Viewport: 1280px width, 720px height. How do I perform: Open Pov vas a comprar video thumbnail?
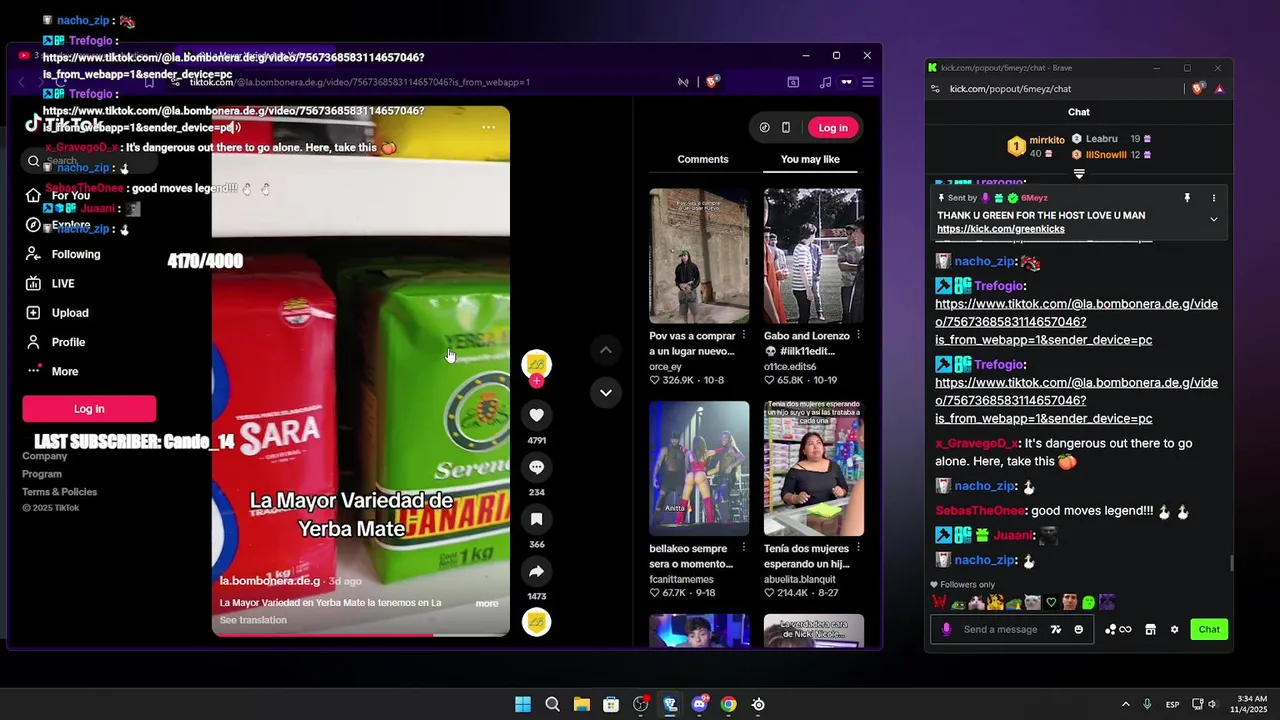pos(699,256)
